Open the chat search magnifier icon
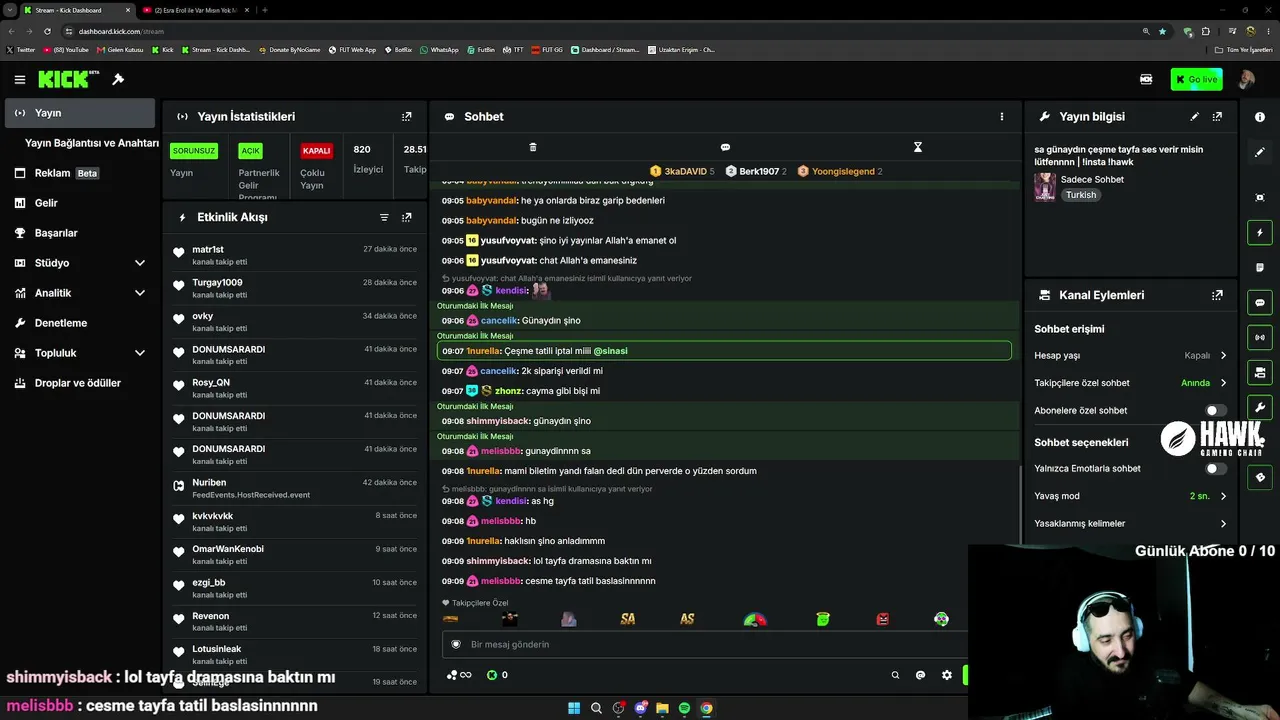This screenshot has height=720, width=1280. (x=895, y=675)
